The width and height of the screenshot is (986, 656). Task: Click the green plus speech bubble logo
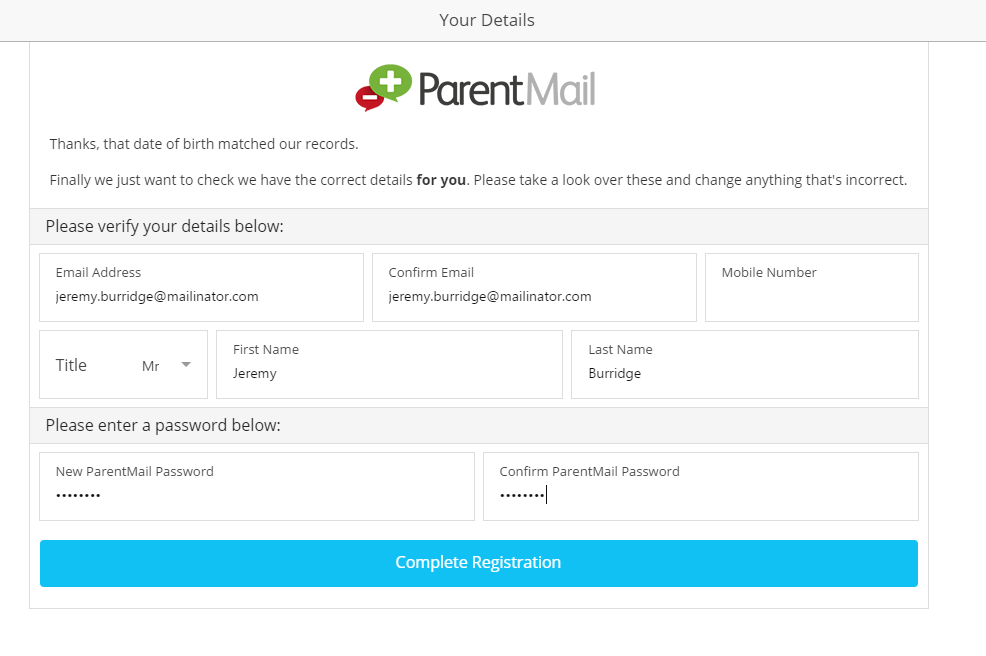point(391,81)
